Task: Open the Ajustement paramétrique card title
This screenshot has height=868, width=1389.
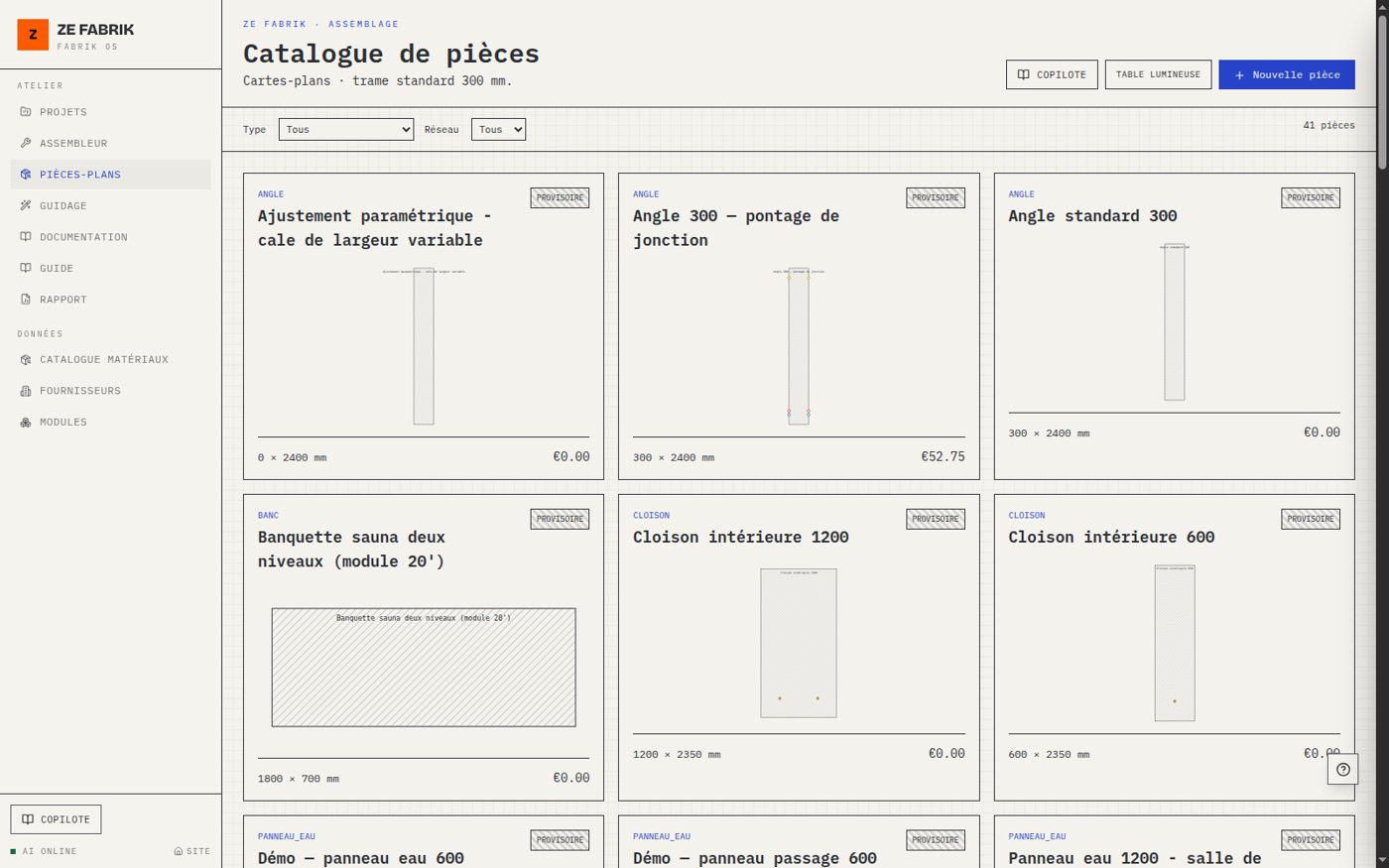Action: coord(375,228)
